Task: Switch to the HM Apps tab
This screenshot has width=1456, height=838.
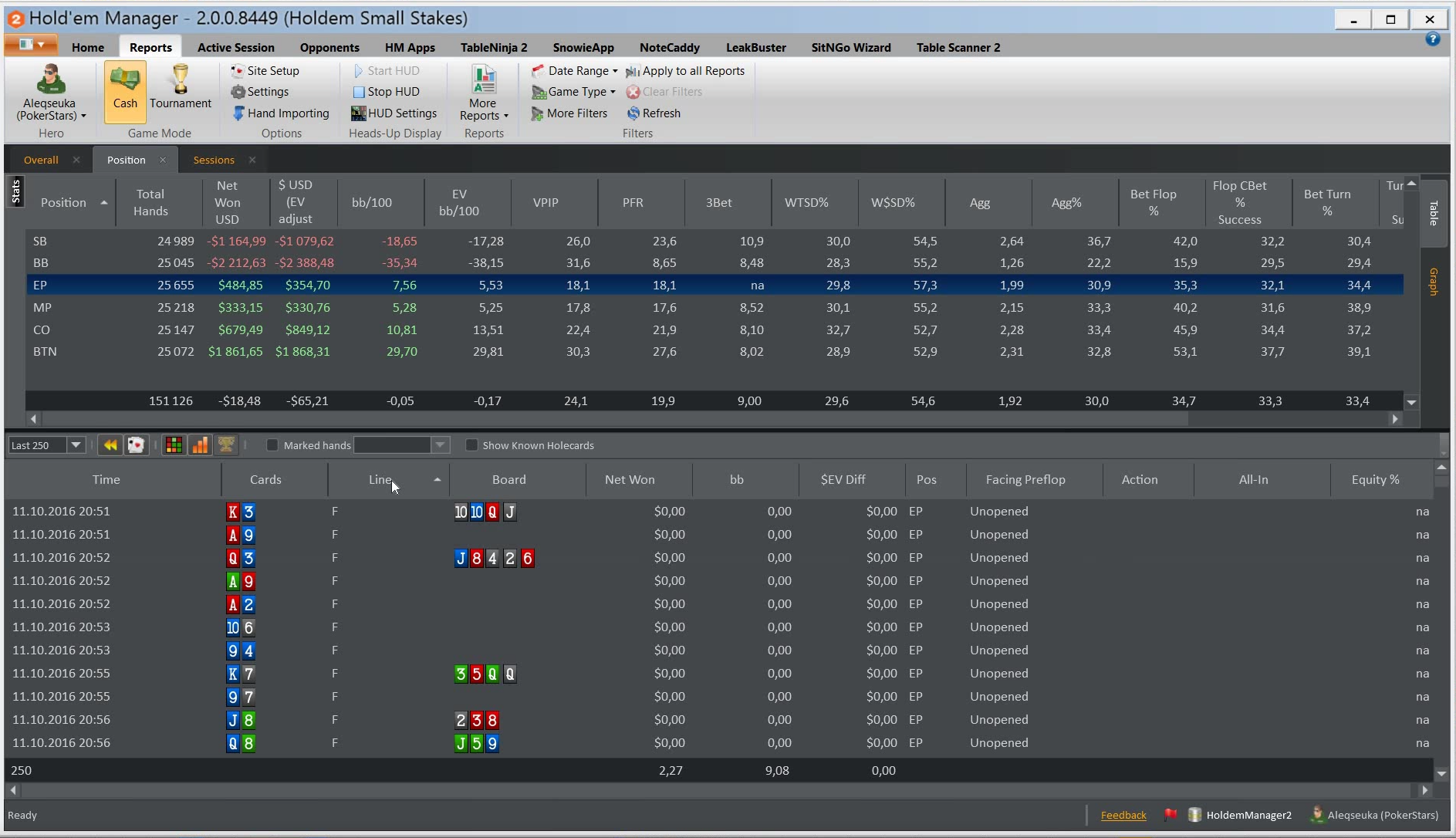Action: 410,48
